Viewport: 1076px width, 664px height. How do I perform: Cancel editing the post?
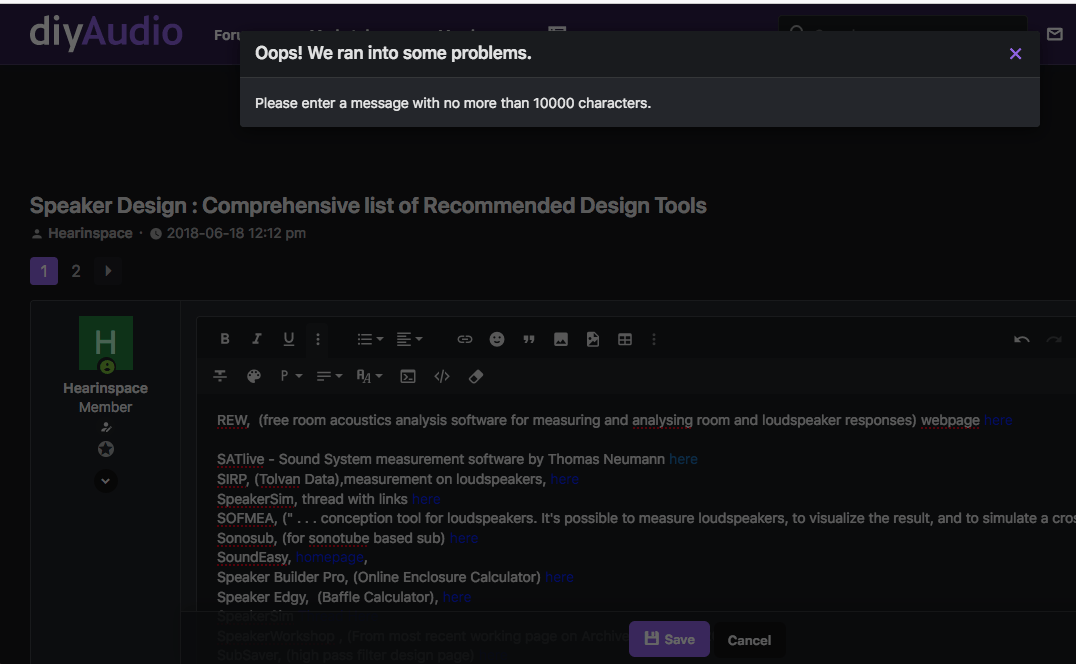tap(749, 640)
